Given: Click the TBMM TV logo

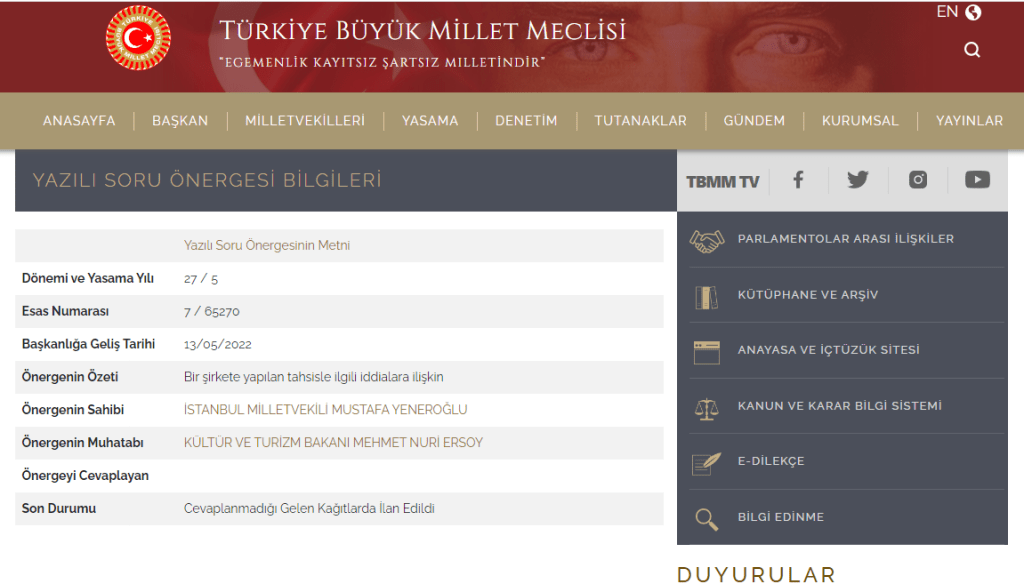Looking at the screenshot, I should point(722,181).
